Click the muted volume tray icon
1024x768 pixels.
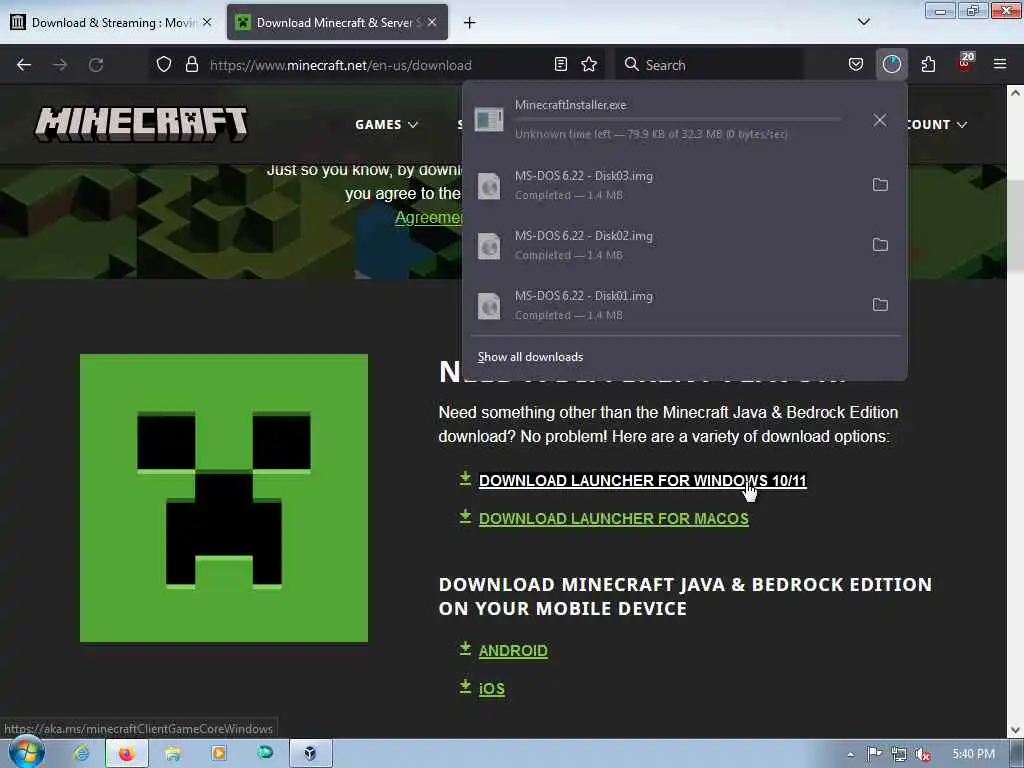pyautogui.click(x=923, y=754)
